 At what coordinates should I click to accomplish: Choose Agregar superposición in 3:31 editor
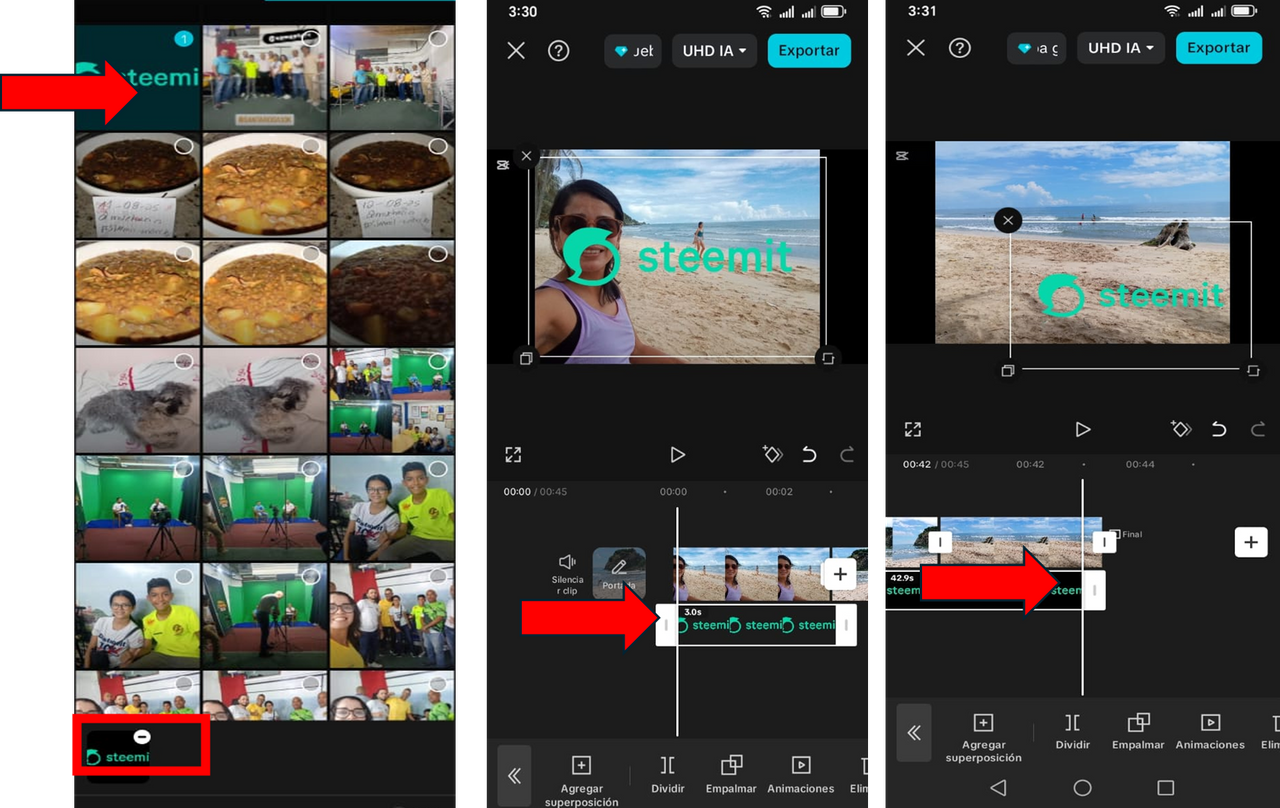pyautogui.click(x=984, y=738)
